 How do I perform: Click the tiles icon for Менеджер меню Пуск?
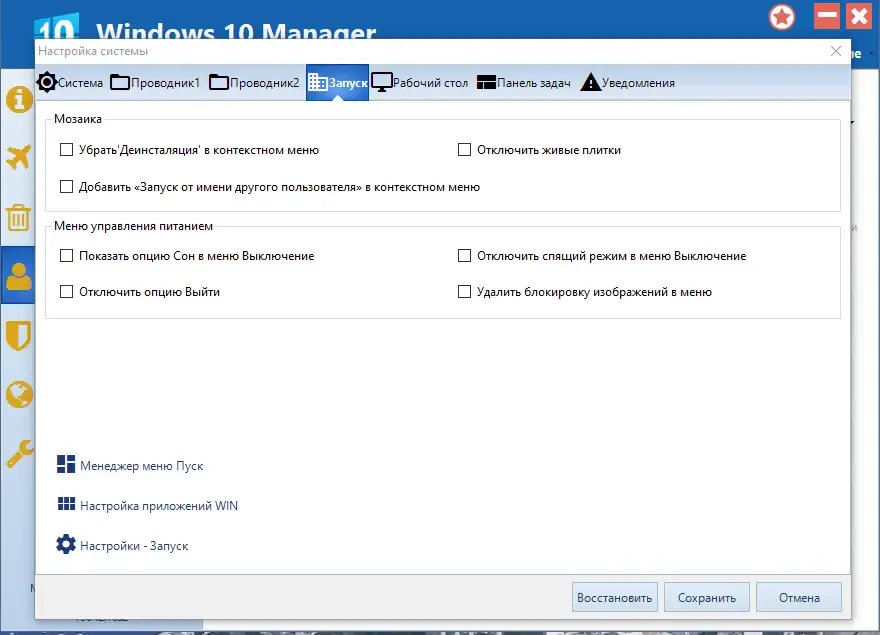coord(66,464)
